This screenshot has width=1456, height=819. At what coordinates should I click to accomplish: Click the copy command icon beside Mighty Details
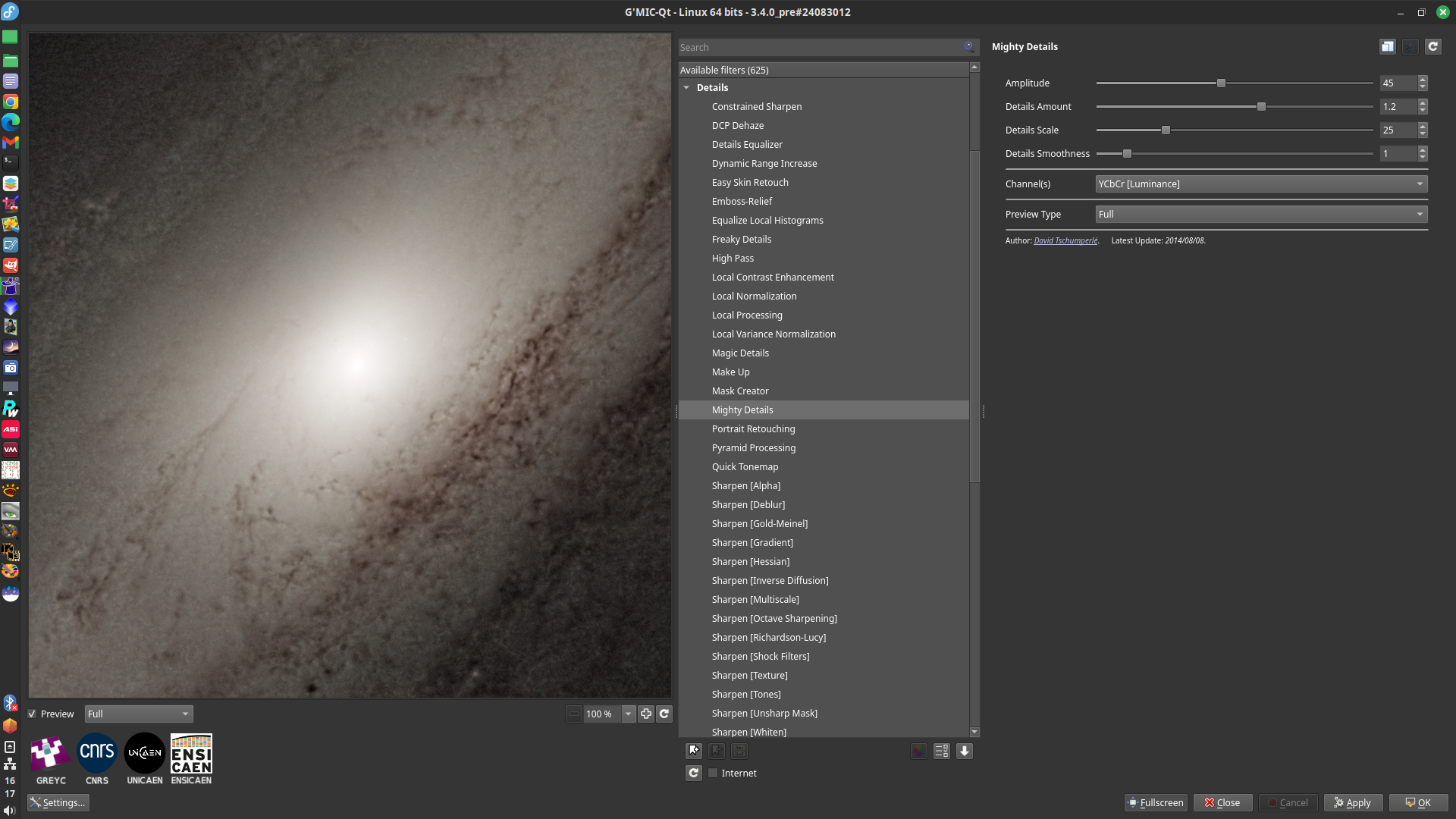pyautogui.click(x=1387, y=46)
